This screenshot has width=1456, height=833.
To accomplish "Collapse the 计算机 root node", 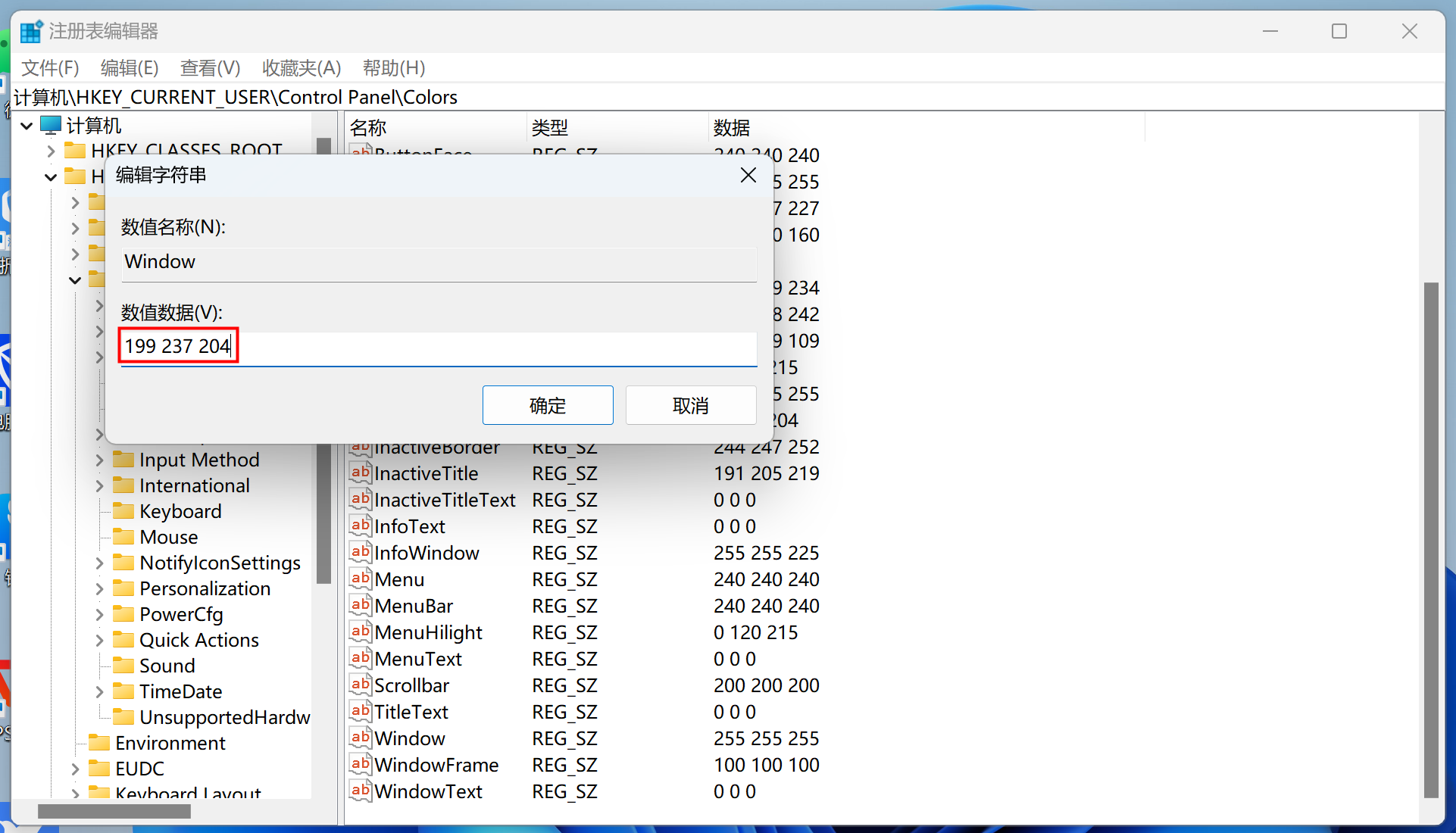I will 27,125.
